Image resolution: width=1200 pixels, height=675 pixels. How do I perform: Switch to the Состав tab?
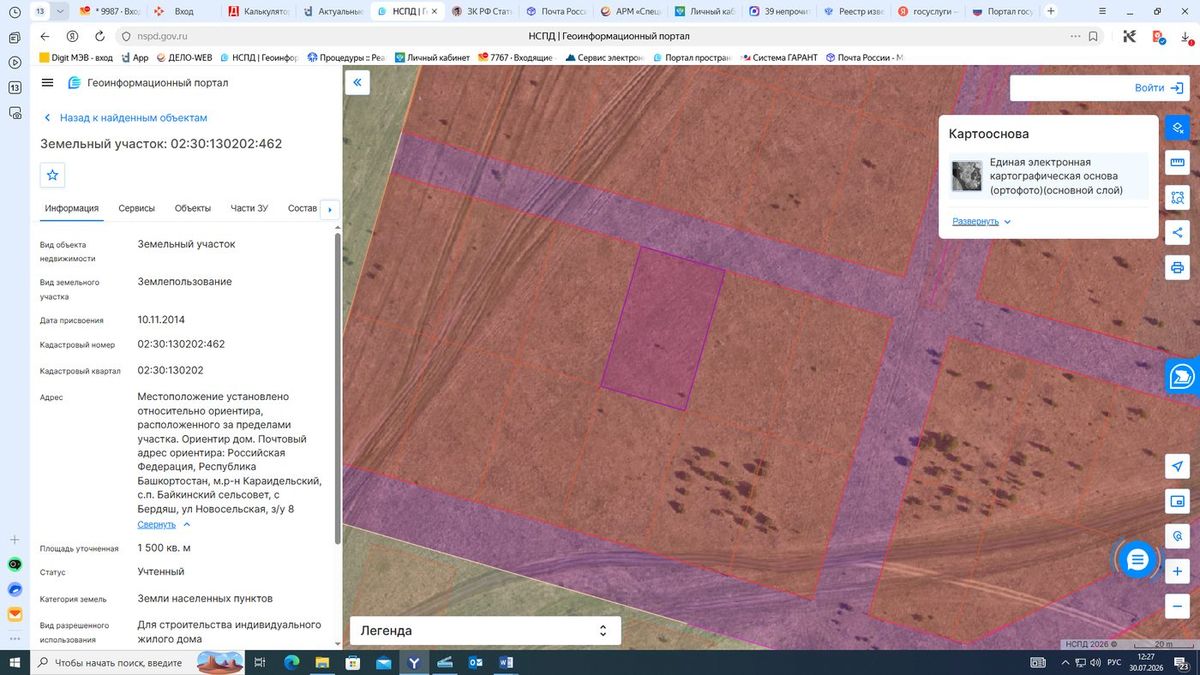click(x=302, y=208)
